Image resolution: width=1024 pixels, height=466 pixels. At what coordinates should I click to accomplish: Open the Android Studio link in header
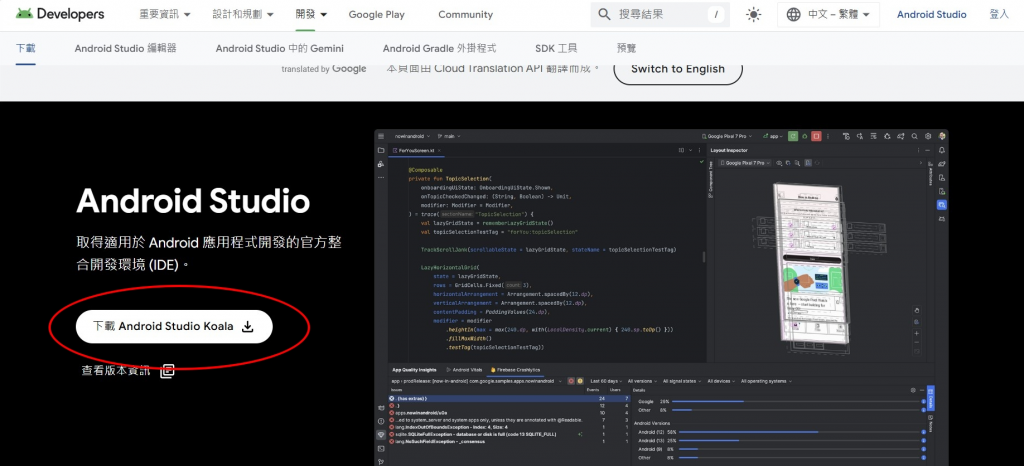(931, 14)
